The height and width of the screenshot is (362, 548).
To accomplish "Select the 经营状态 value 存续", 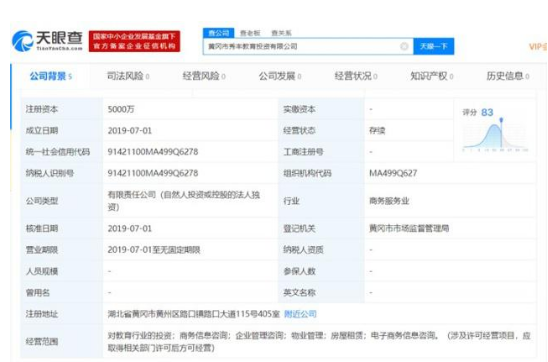I will click(377, 131).
